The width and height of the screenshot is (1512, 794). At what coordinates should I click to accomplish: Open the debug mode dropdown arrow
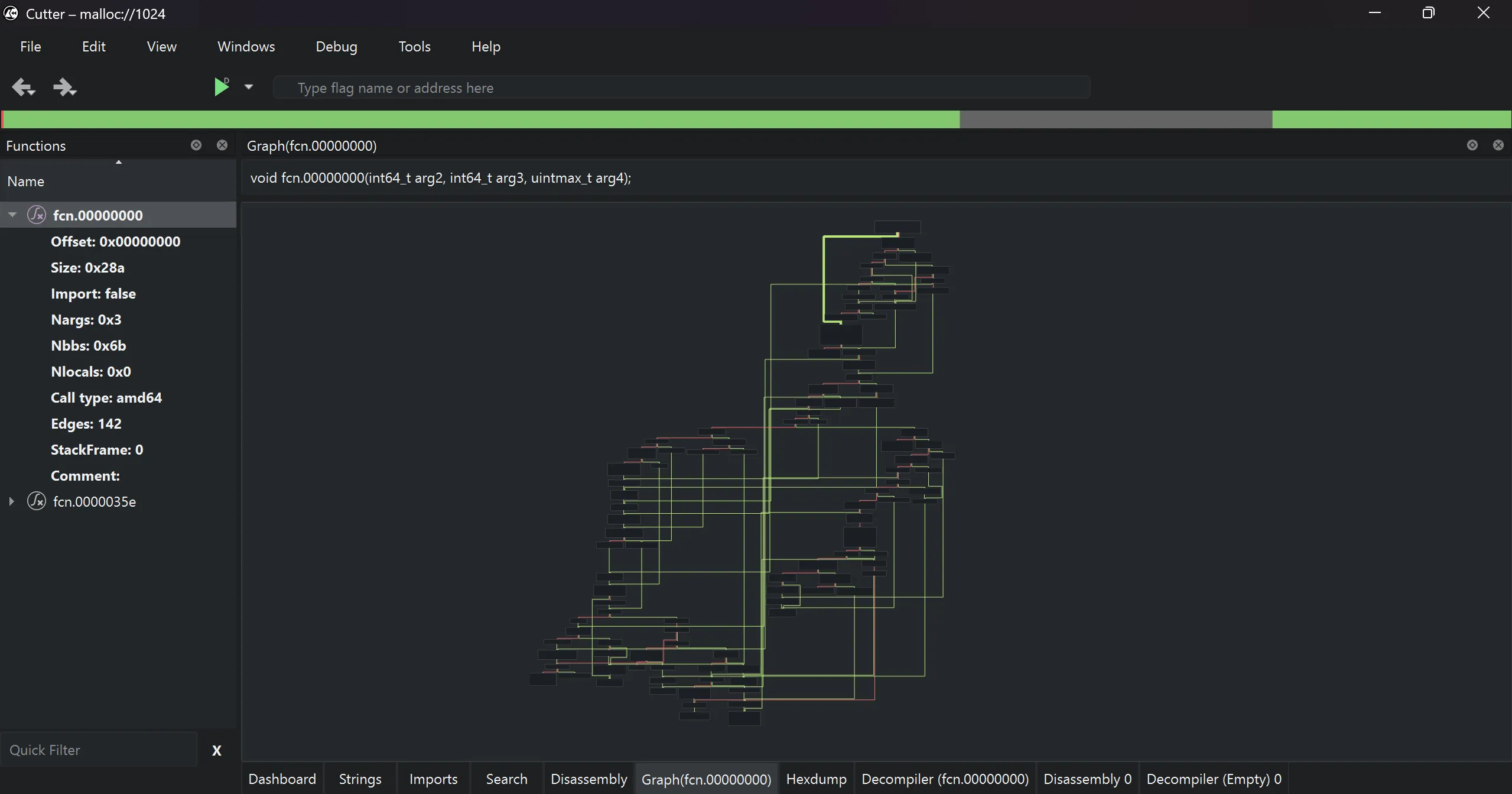[249, 87]
